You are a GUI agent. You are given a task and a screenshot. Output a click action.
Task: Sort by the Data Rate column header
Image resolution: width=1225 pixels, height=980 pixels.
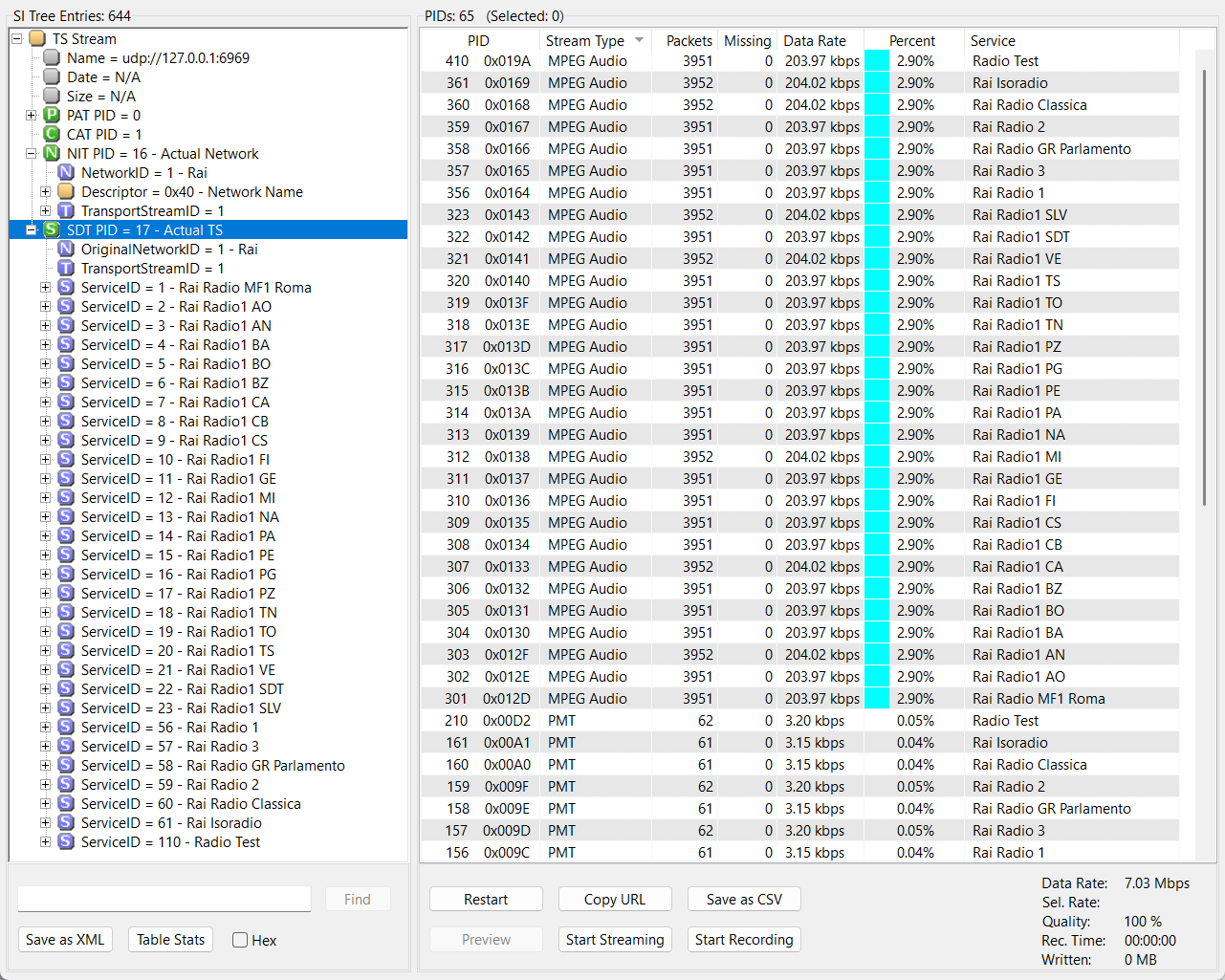820,40
